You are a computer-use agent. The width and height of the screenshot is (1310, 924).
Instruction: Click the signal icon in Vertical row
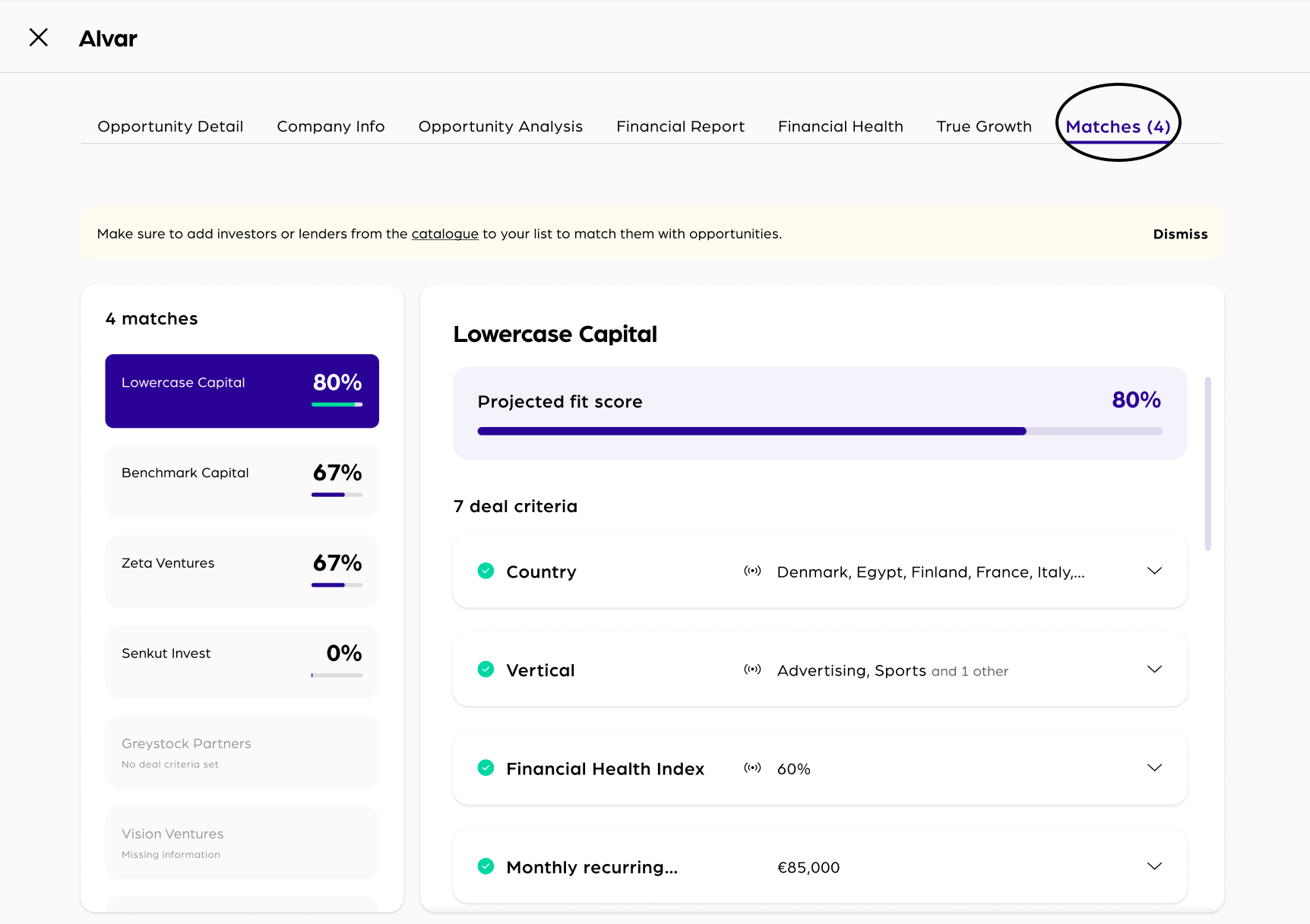click(752, 669)
